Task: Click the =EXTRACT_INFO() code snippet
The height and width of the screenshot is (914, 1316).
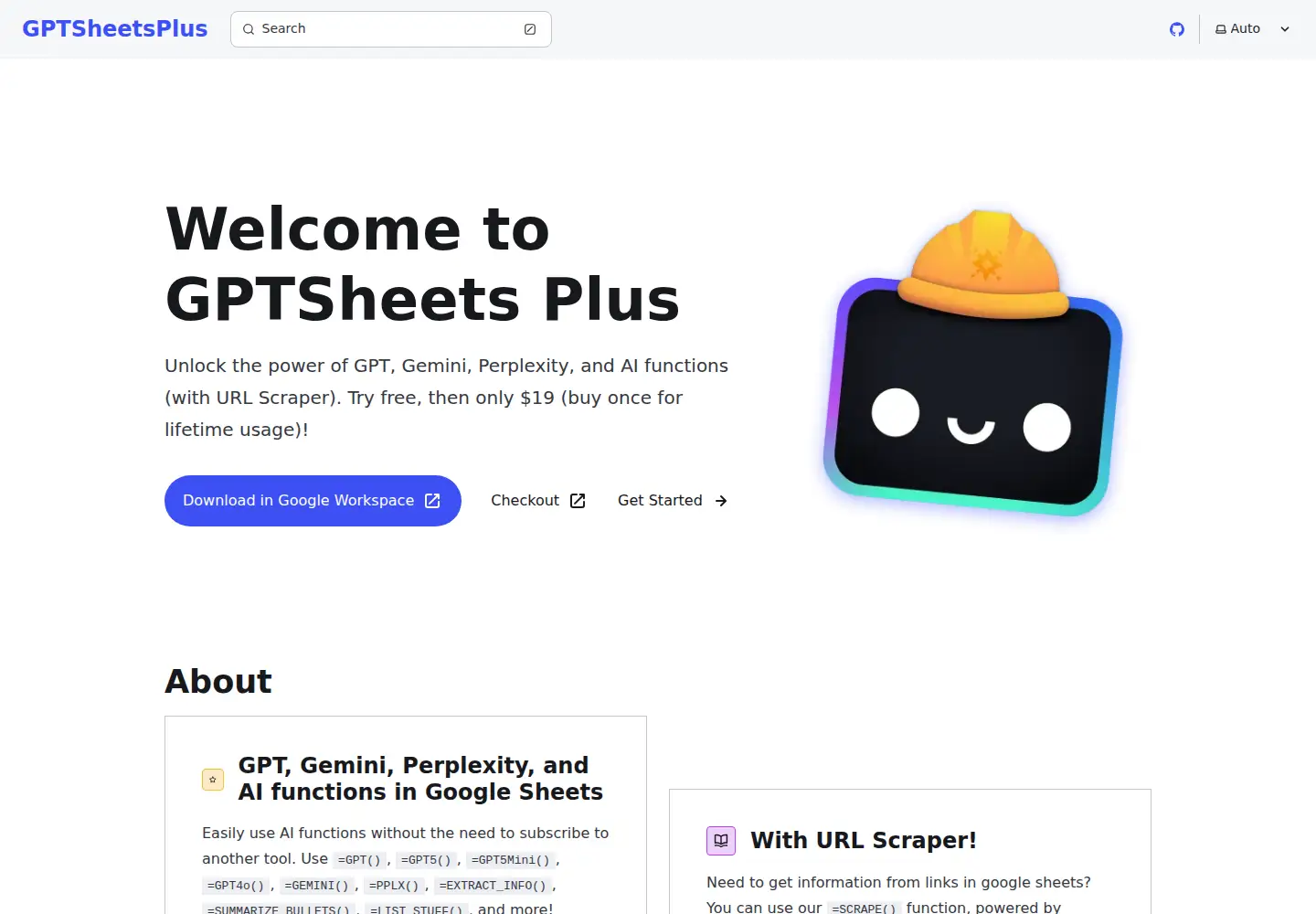Action: coord(493,886)
